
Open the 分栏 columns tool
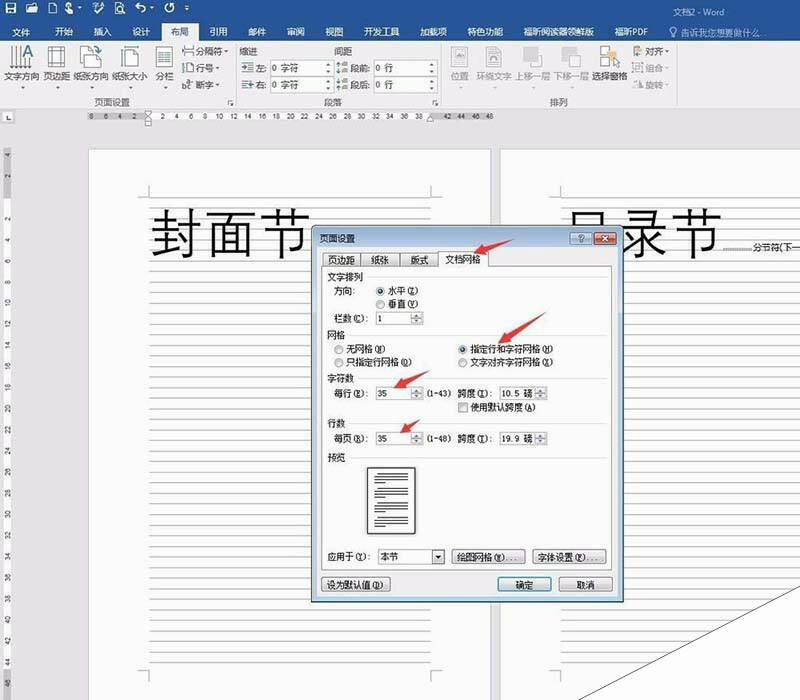[164, 66]
